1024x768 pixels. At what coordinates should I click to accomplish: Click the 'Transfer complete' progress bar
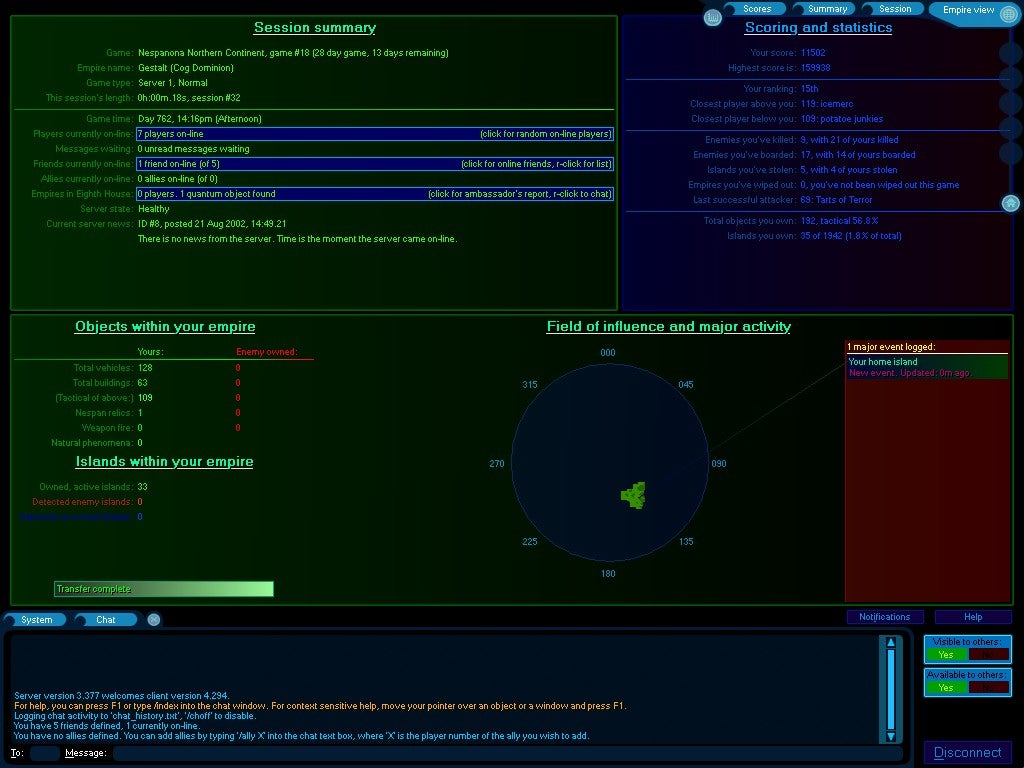click(x=163, y=589)
